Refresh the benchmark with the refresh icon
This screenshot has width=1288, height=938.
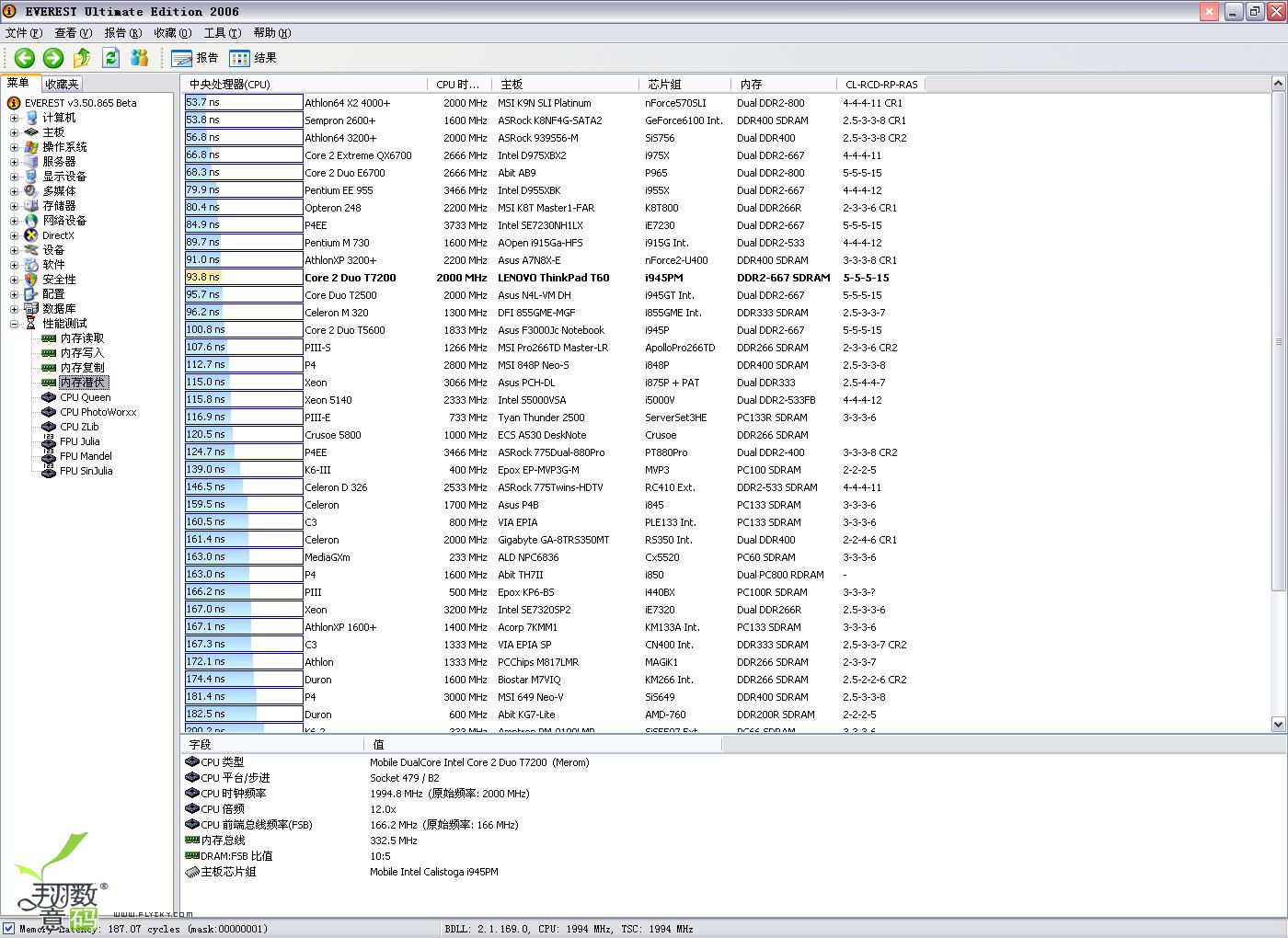[111, 58]
